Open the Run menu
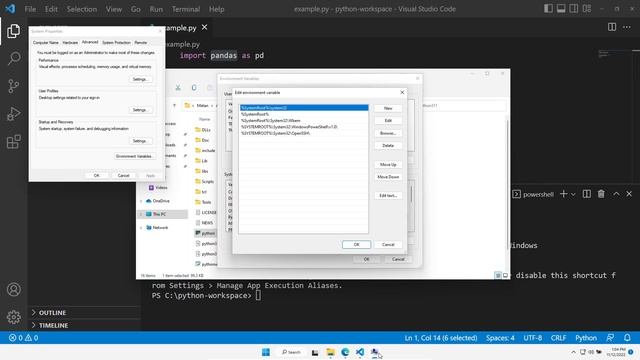This screenshot has width=640, height=360. (x=156, y=9)
